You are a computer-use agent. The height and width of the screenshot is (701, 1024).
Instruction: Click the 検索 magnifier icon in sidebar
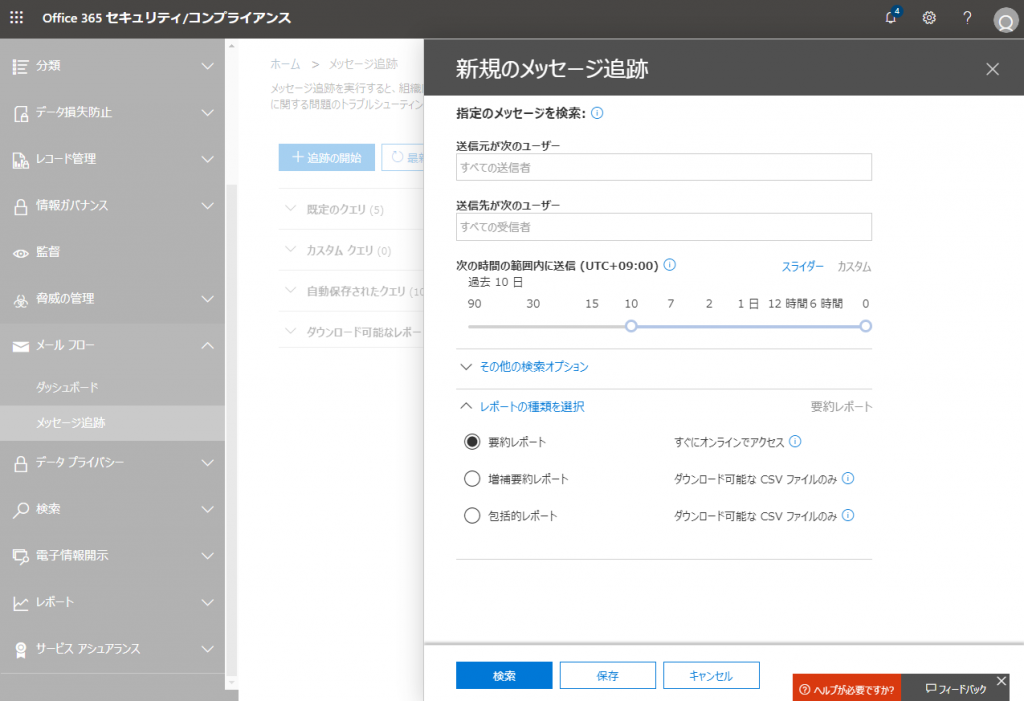coord(21,510)
